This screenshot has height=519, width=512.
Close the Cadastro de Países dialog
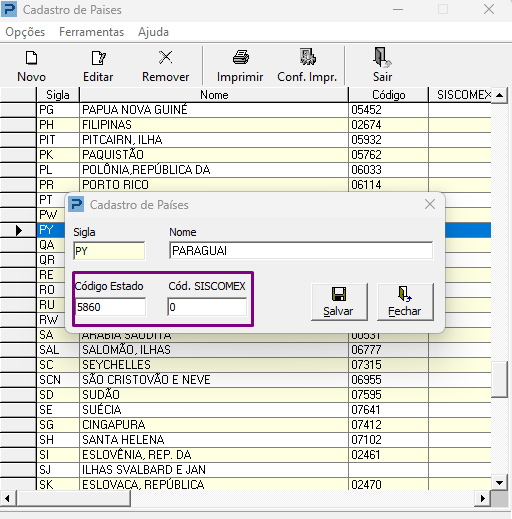(x=430, y=204)
